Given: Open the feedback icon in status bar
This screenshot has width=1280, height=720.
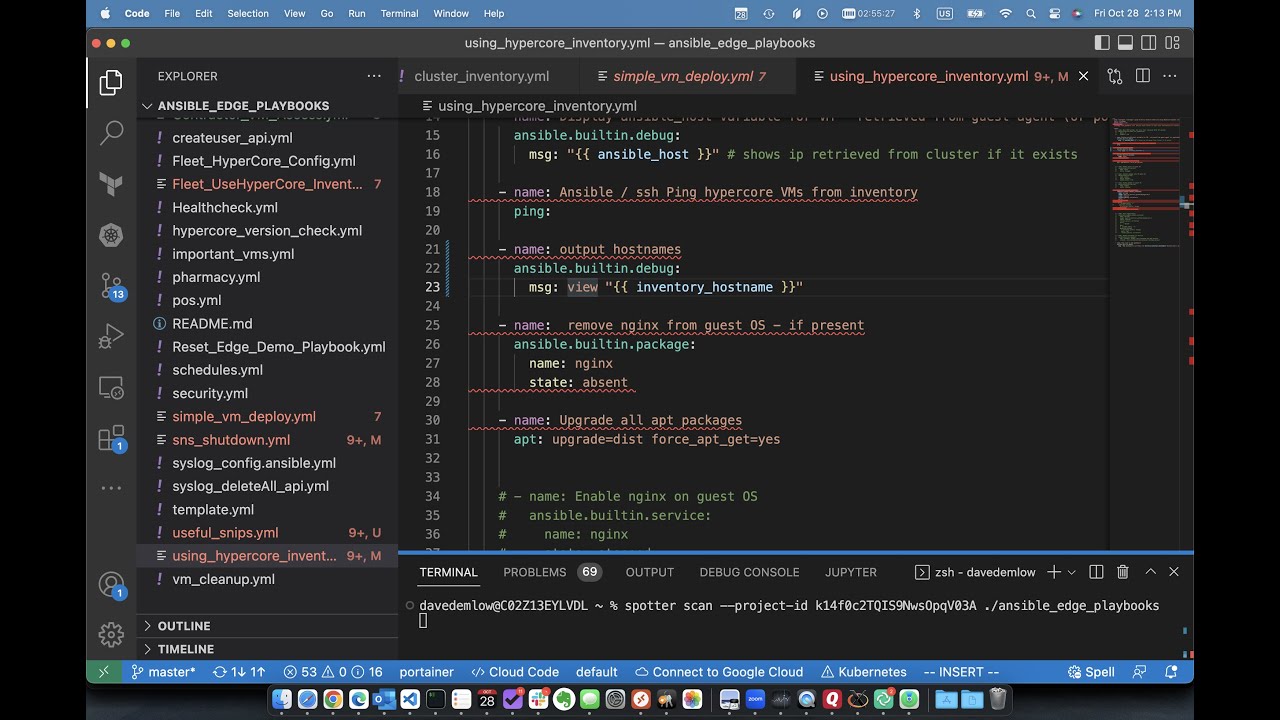Looking at the screenshot, I should [1140, 672].
